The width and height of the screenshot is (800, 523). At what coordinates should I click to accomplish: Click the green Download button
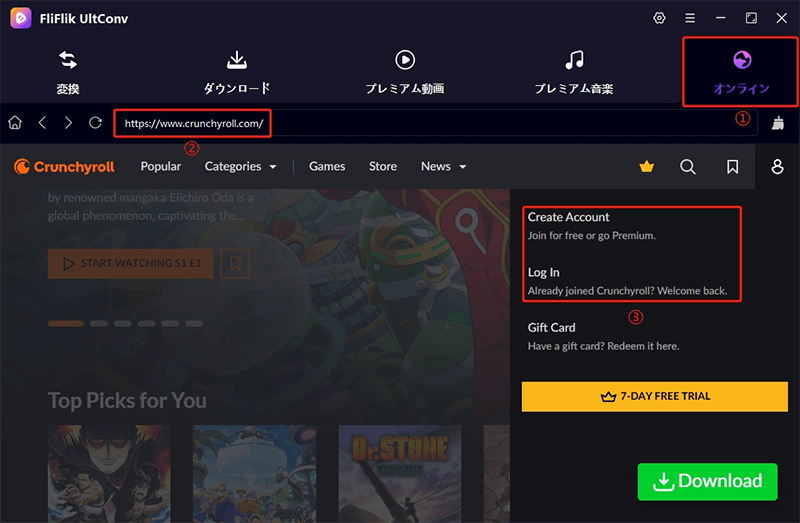tap(707, 481)
